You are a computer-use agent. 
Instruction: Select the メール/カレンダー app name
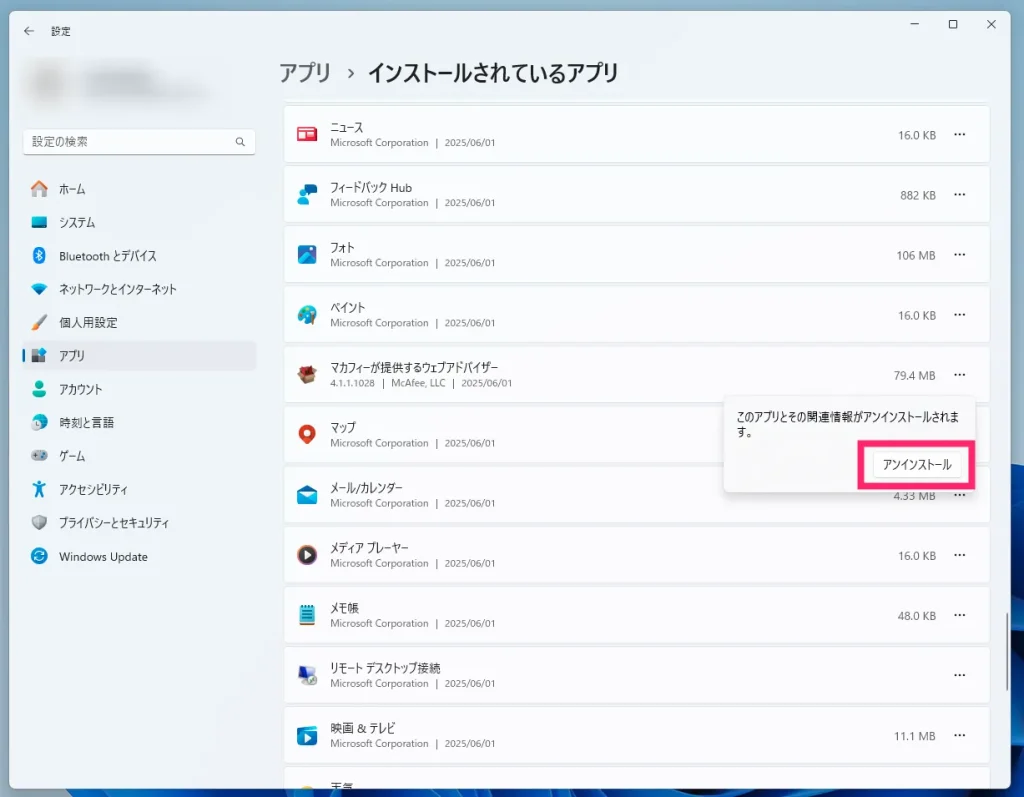(366, 488)
